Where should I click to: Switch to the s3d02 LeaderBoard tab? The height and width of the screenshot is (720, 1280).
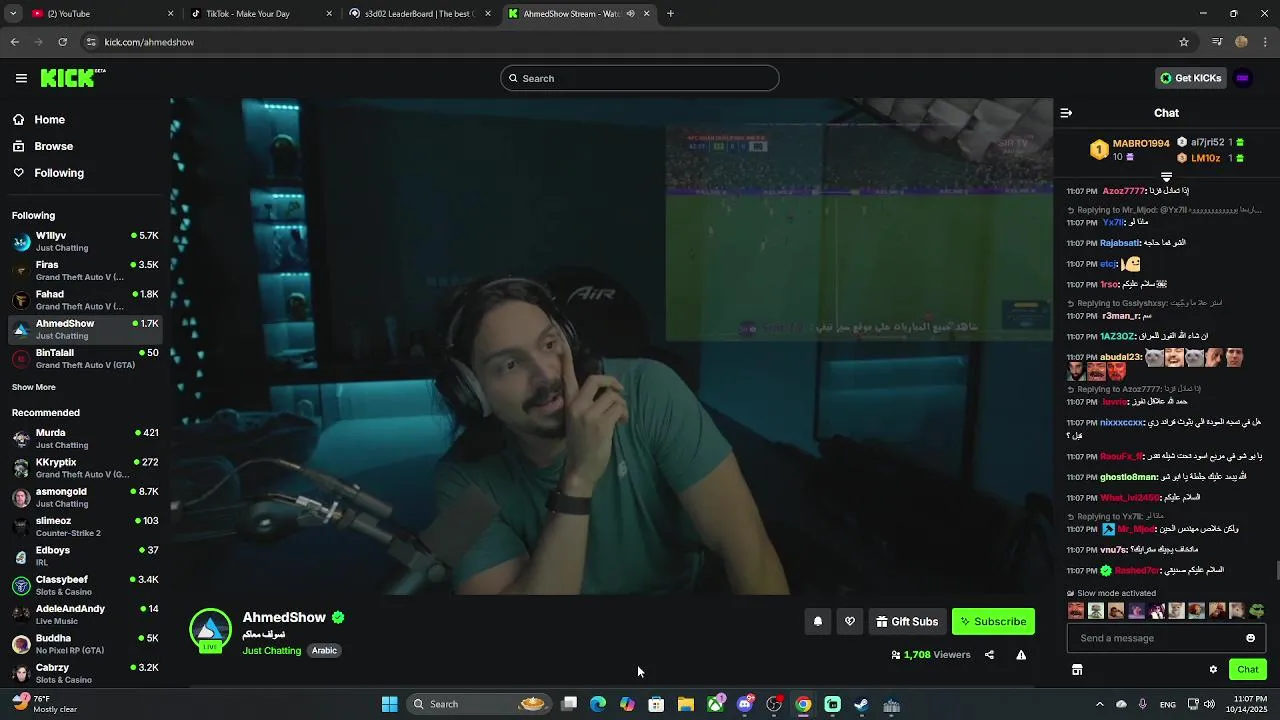(x=418, y=14)
